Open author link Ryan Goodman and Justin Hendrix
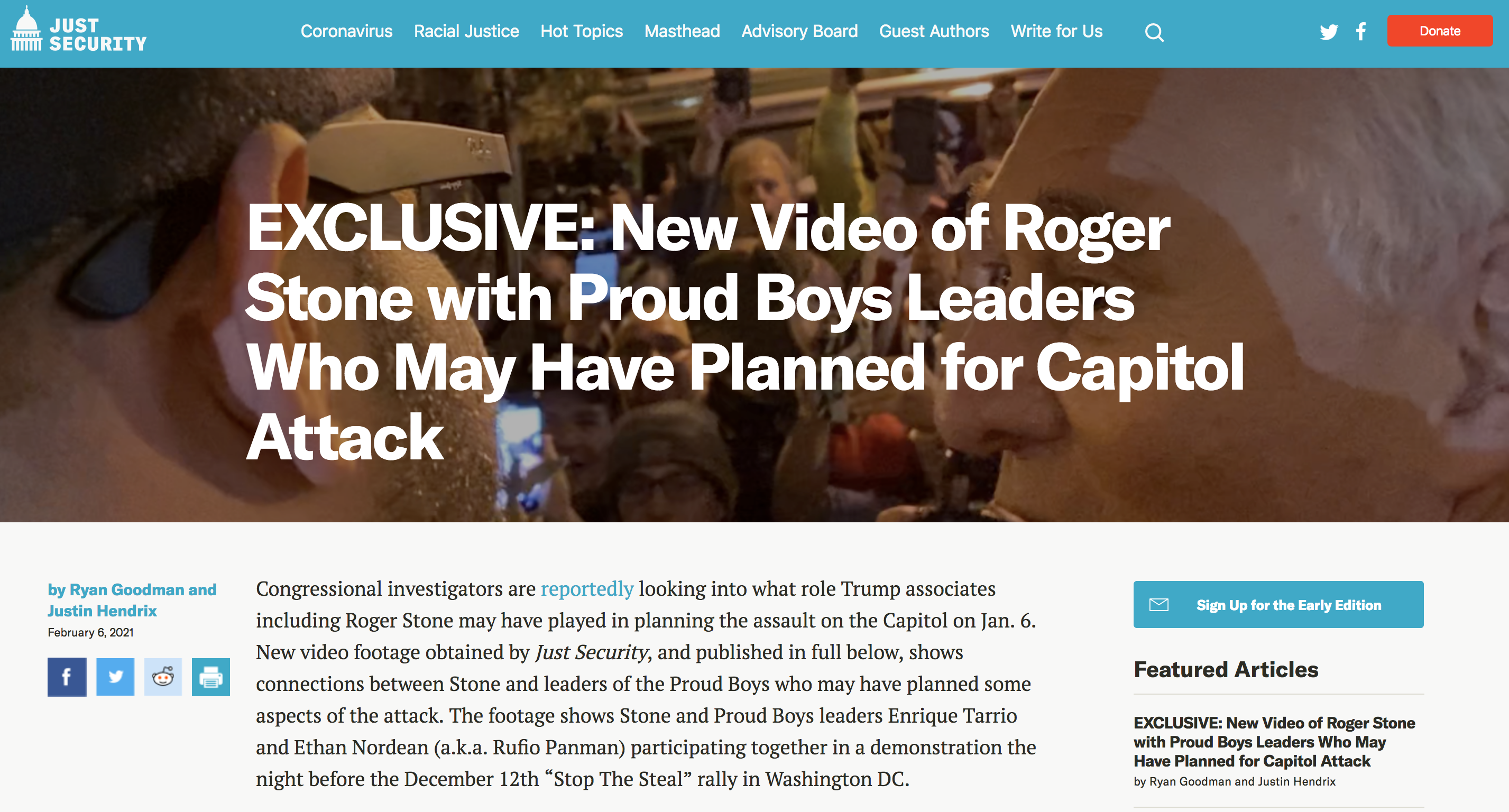 [132, 600]
